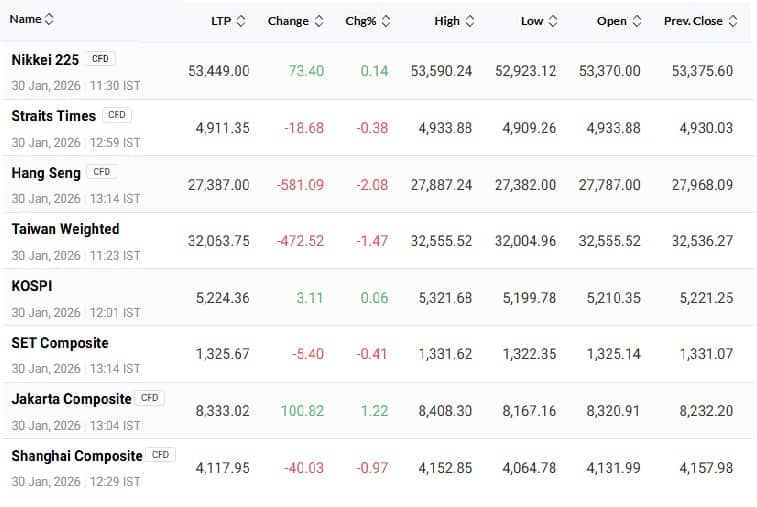Select Shanghai Composite prev close 4,157.98
The width and height of the screenshot is (757, 507).
tap(706, 468)
